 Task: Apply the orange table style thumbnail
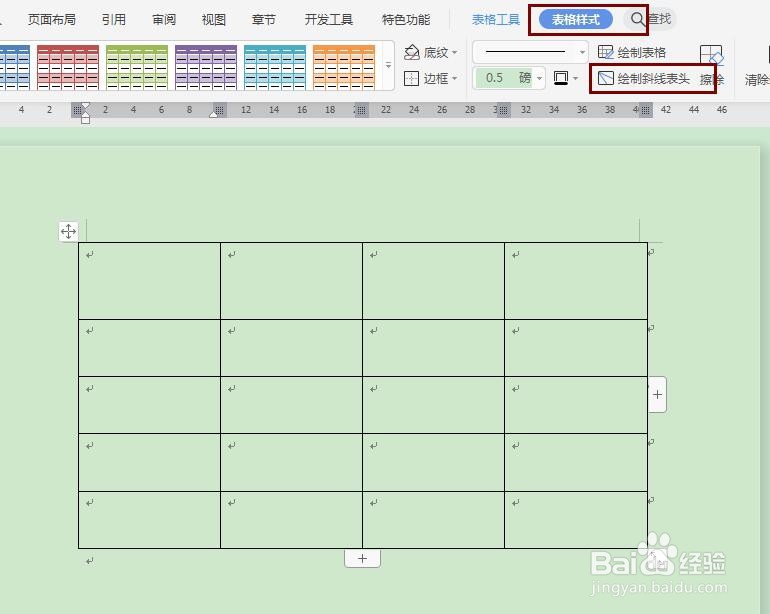point(344,67)
